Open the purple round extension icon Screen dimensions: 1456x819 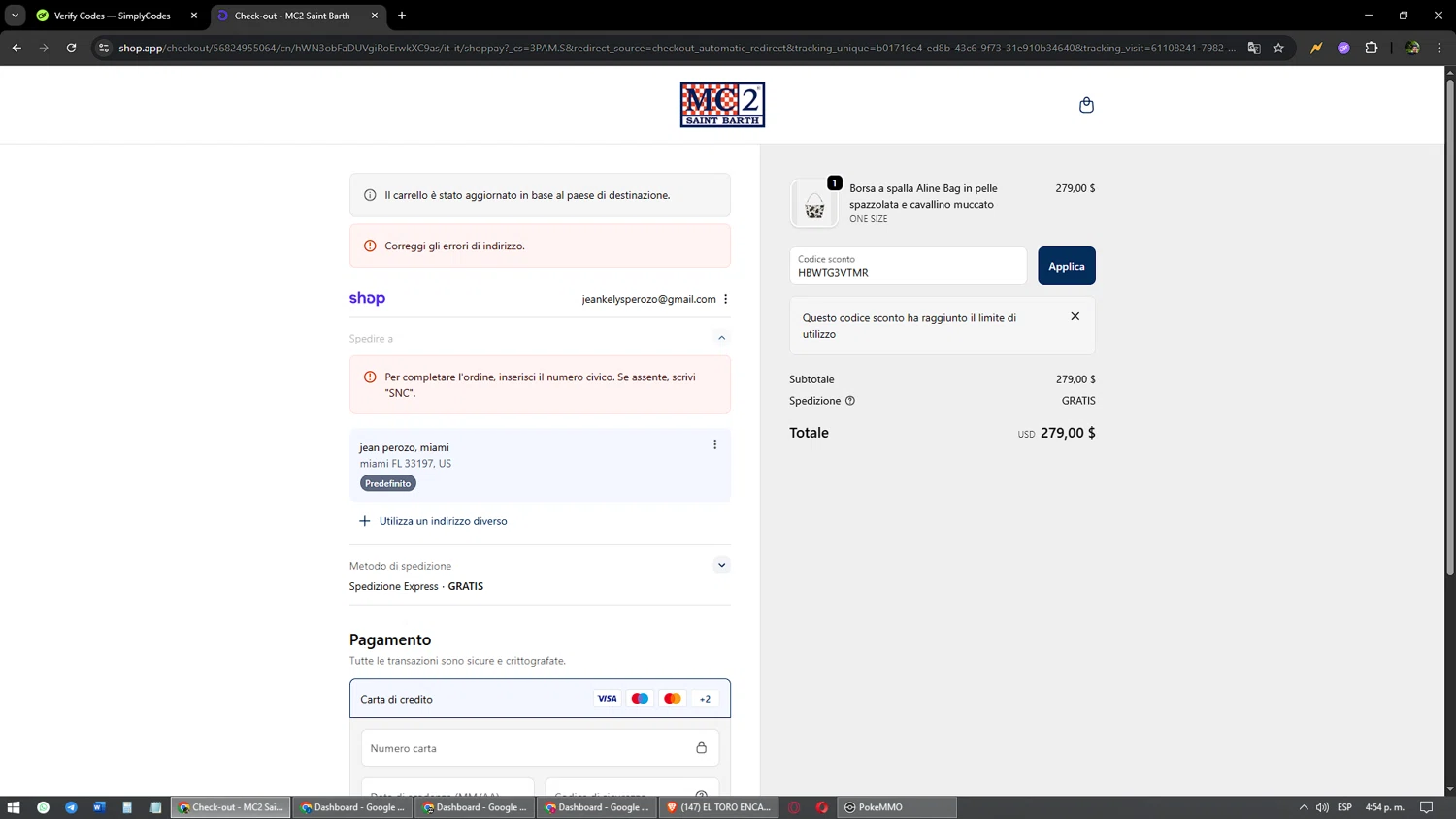pos(1343,48)
